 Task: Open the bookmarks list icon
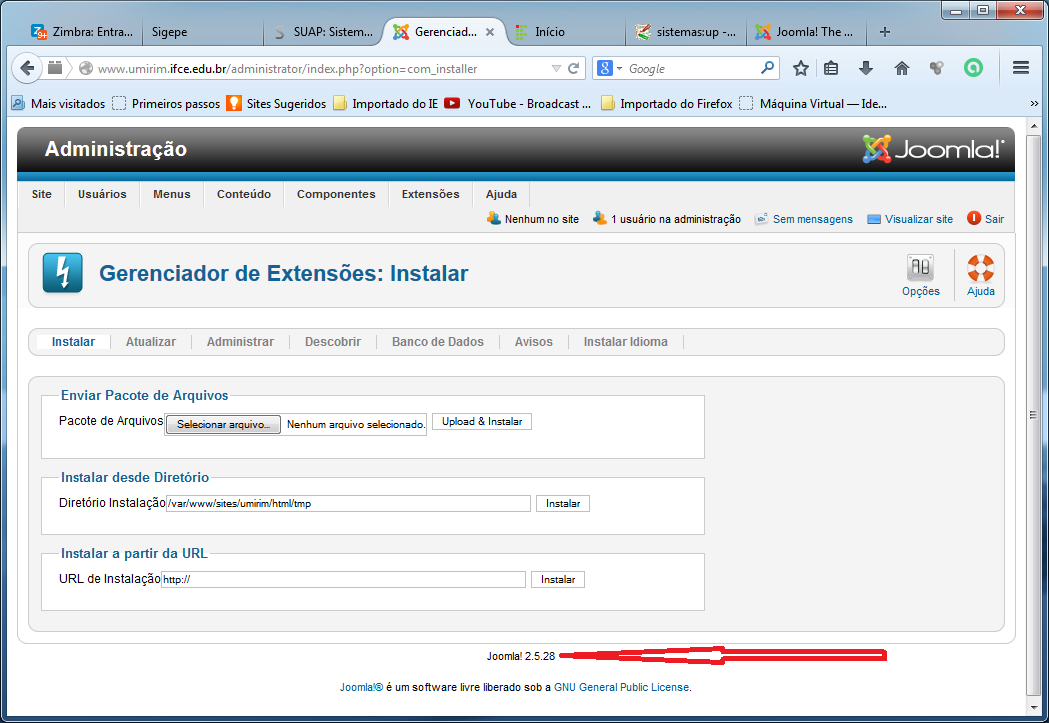(831, 68)
